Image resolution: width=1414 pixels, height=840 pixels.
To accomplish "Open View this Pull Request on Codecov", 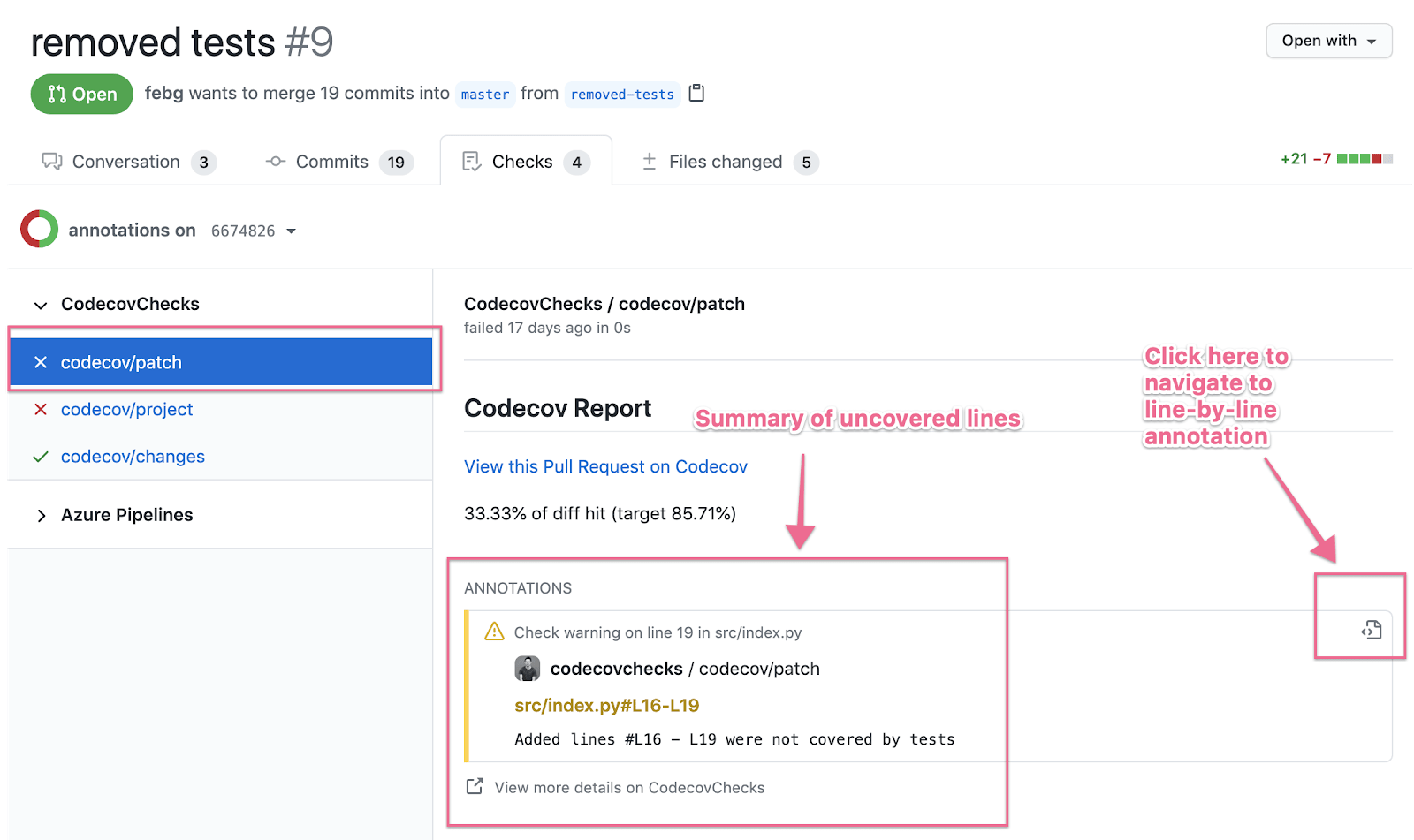I will tap(605, 466).
